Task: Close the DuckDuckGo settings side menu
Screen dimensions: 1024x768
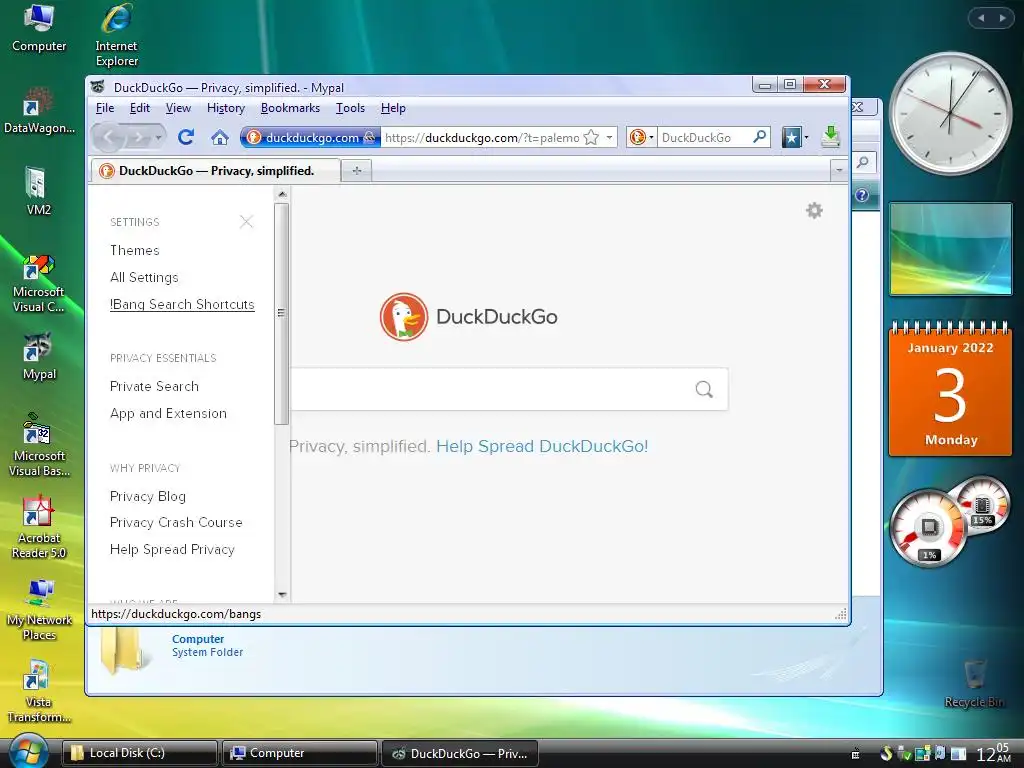Action: click(x=246, y=222)
